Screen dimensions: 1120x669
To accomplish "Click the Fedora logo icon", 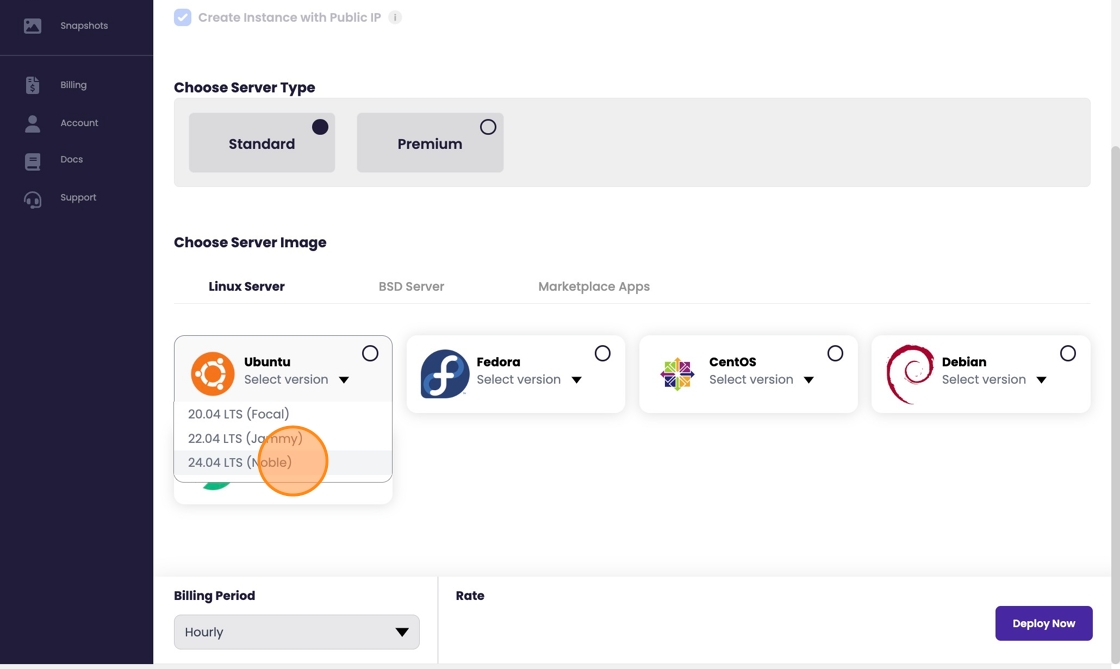I will click(445, 374).
